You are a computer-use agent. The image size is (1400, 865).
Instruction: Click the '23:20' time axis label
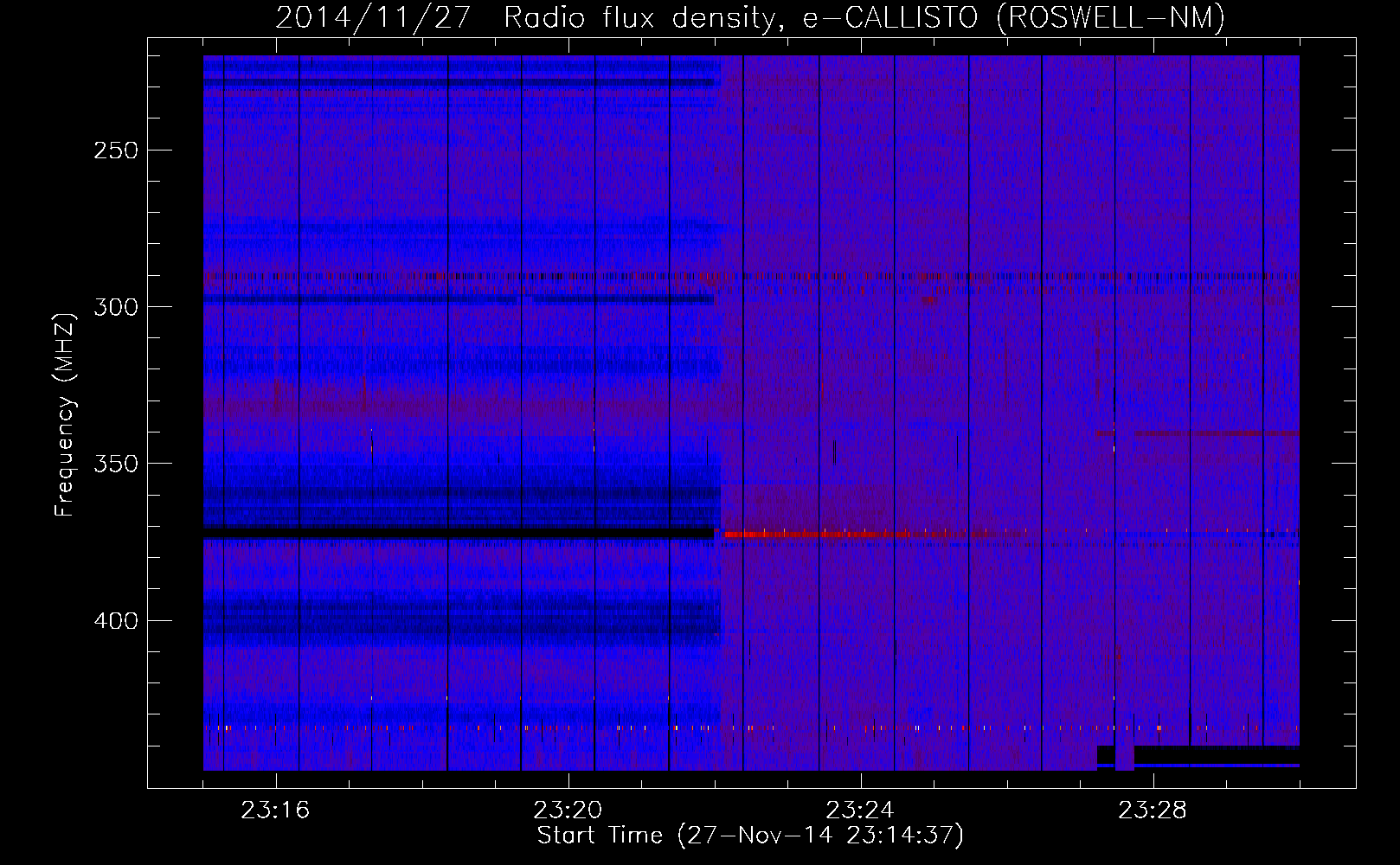point(568,811)
